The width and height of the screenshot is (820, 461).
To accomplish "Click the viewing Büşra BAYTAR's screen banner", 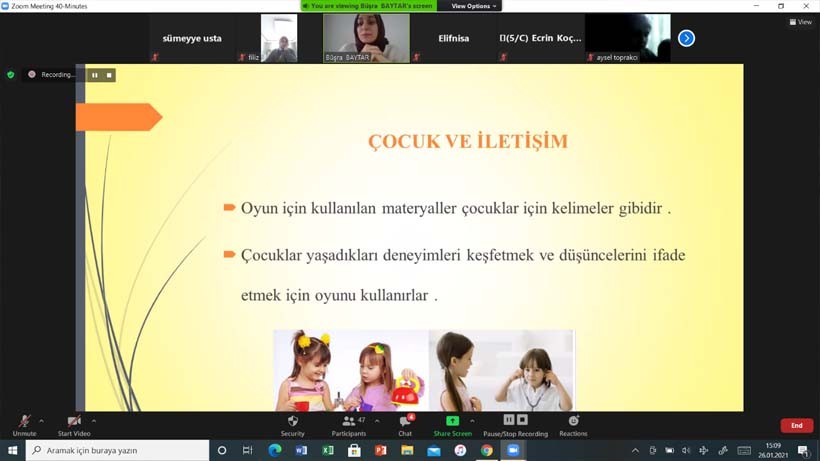I will tap(370, 6).
